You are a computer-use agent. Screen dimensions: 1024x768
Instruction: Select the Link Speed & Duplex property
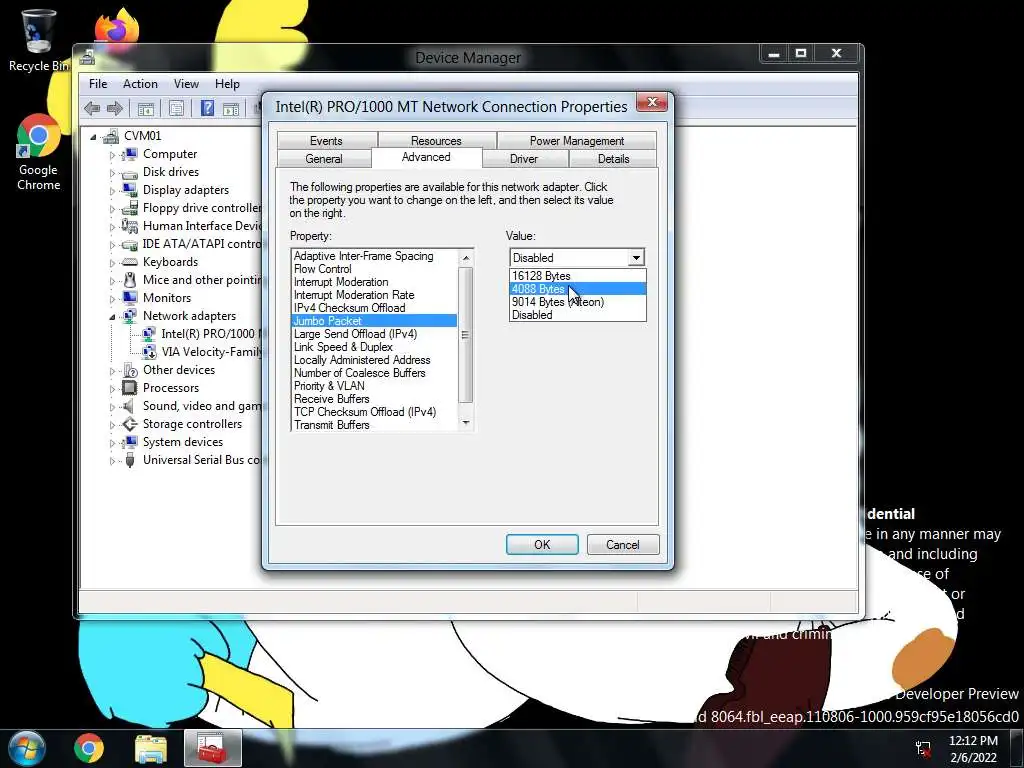[374, 347]
